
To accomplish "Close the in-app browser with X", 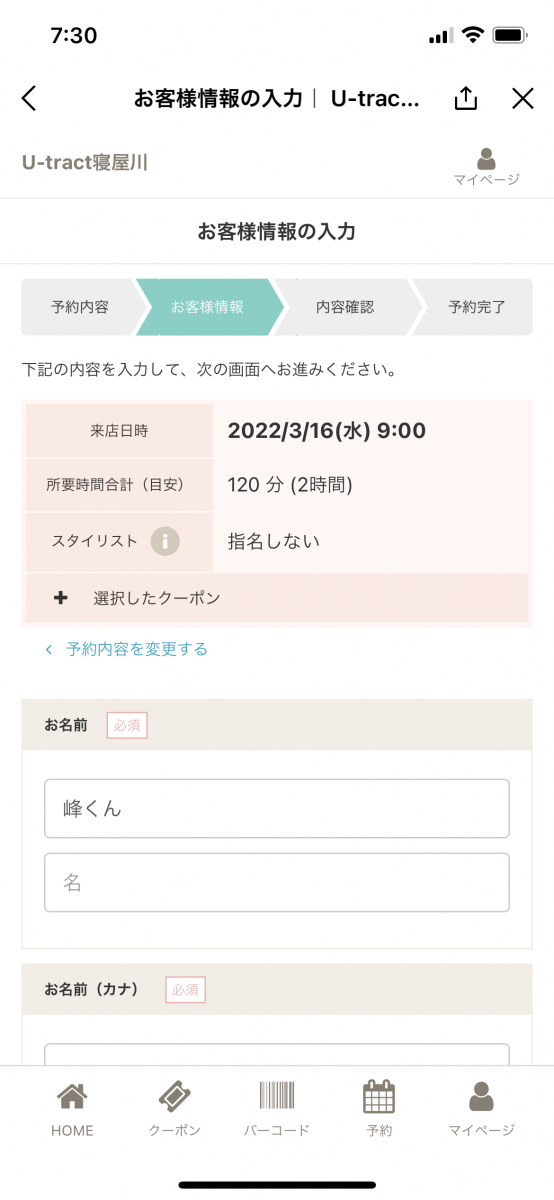I will (522, 98).
